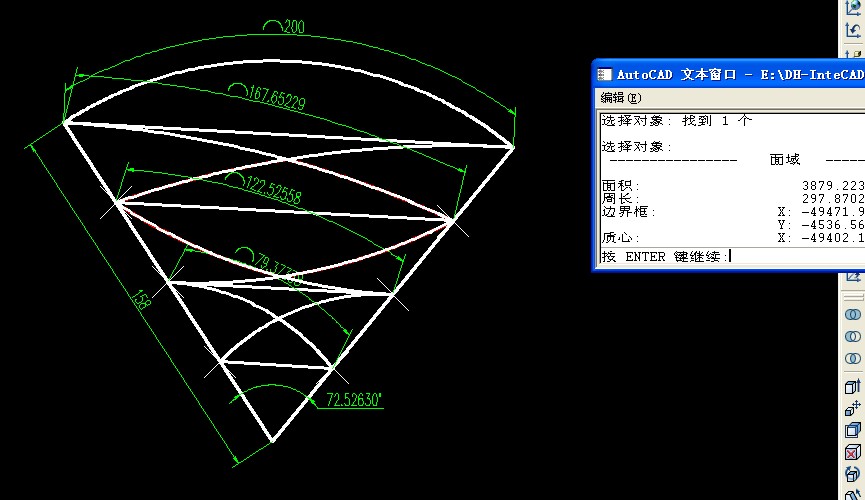Choose the Rotate Faces tool
Image resolution: width=865 pixels, height=500 pixels.
coord(852,474)
